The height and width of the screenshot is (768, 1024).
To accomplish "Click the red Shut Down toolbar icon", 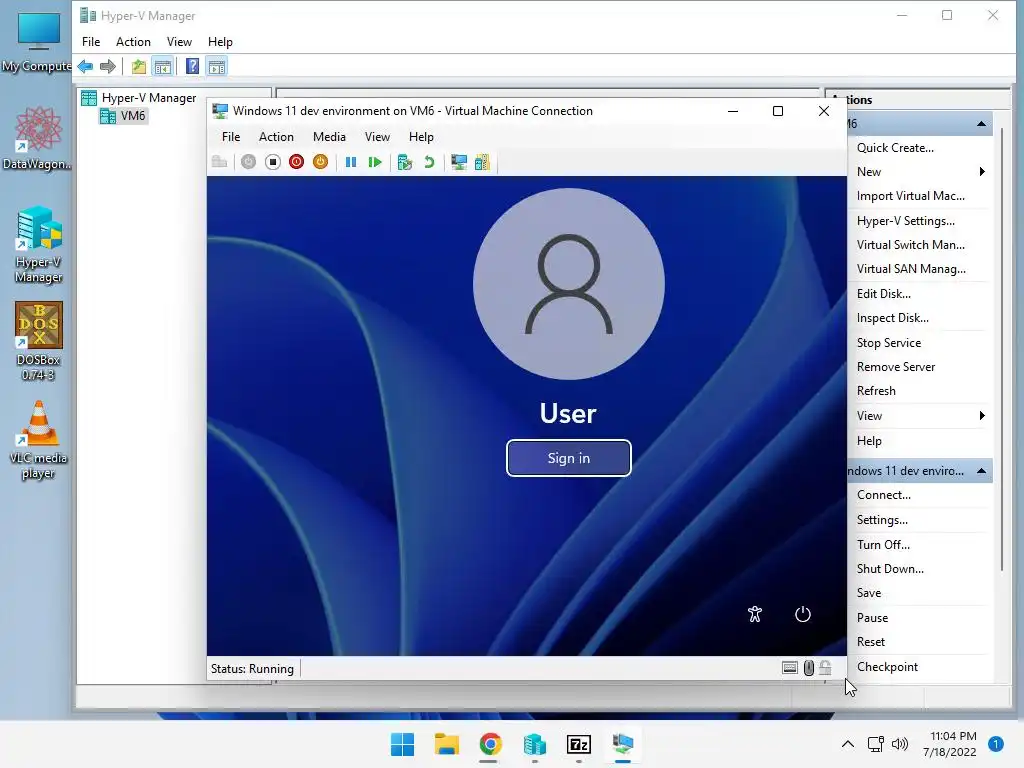I will pyautogui.click(x=296, y=162).
